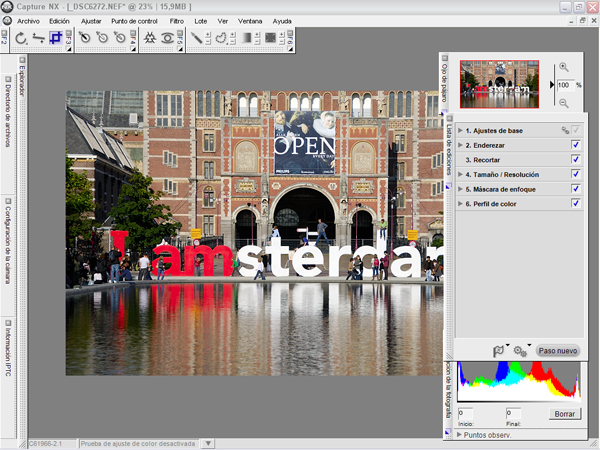Click the lasso plus mode button
This screenshot has height=450, width=600.
pyautogui.click(x=233, y=34)
